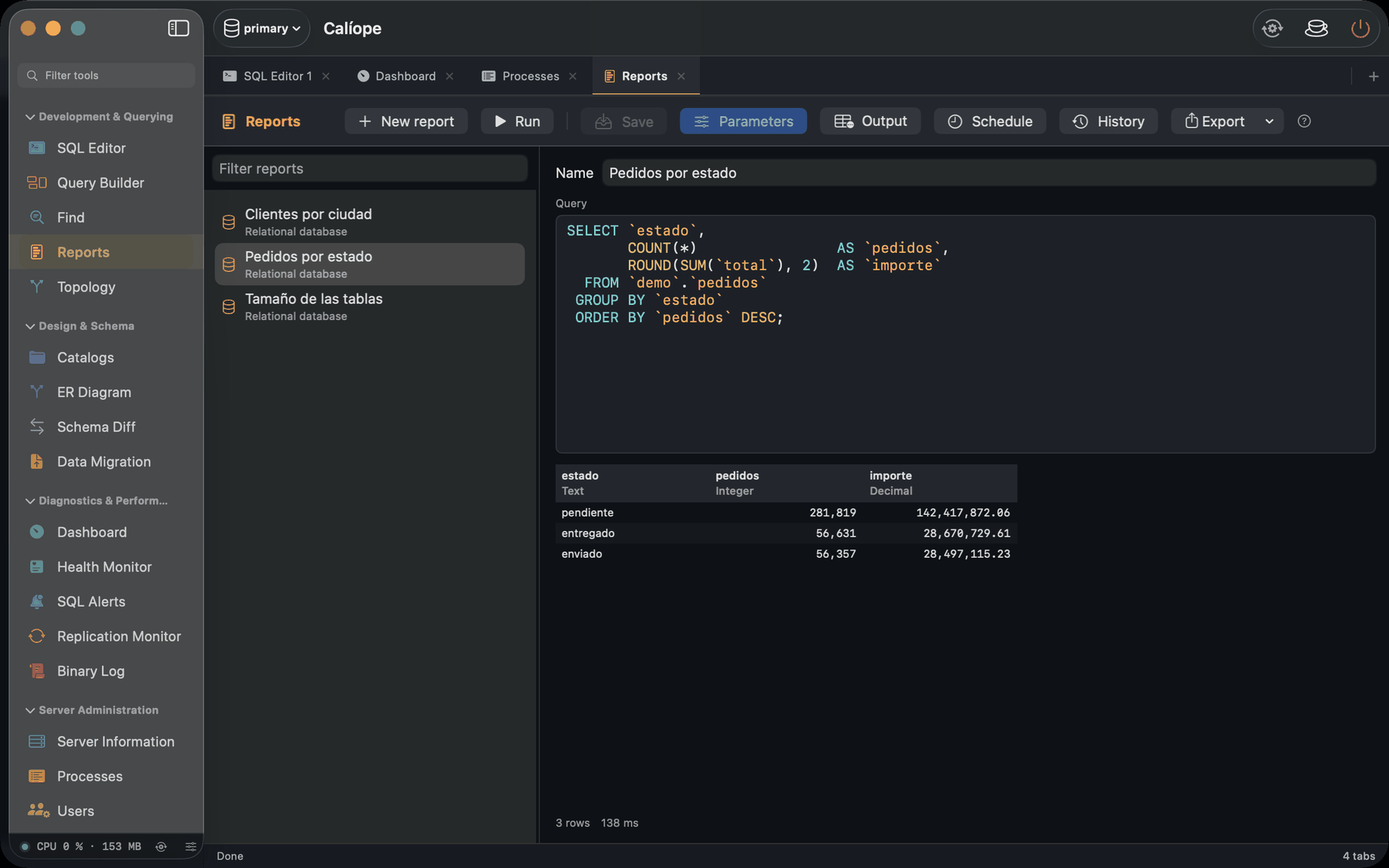The height and width of the screenshot is (868, 1389).
Task: Select Reports in the sidebar
Action: coord(106,252)
